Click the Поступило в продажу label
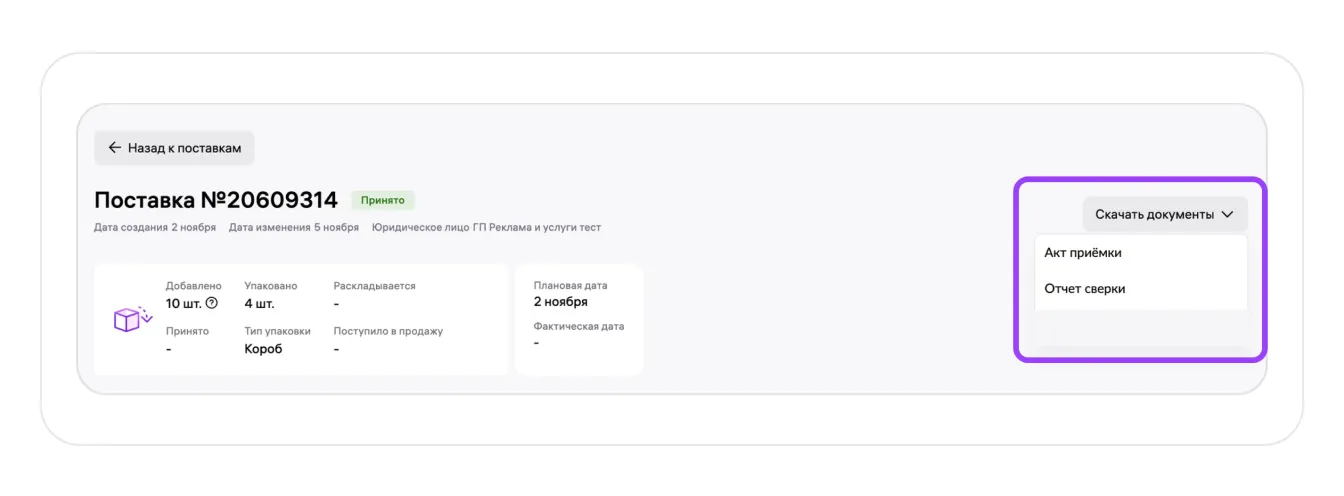 388,331
